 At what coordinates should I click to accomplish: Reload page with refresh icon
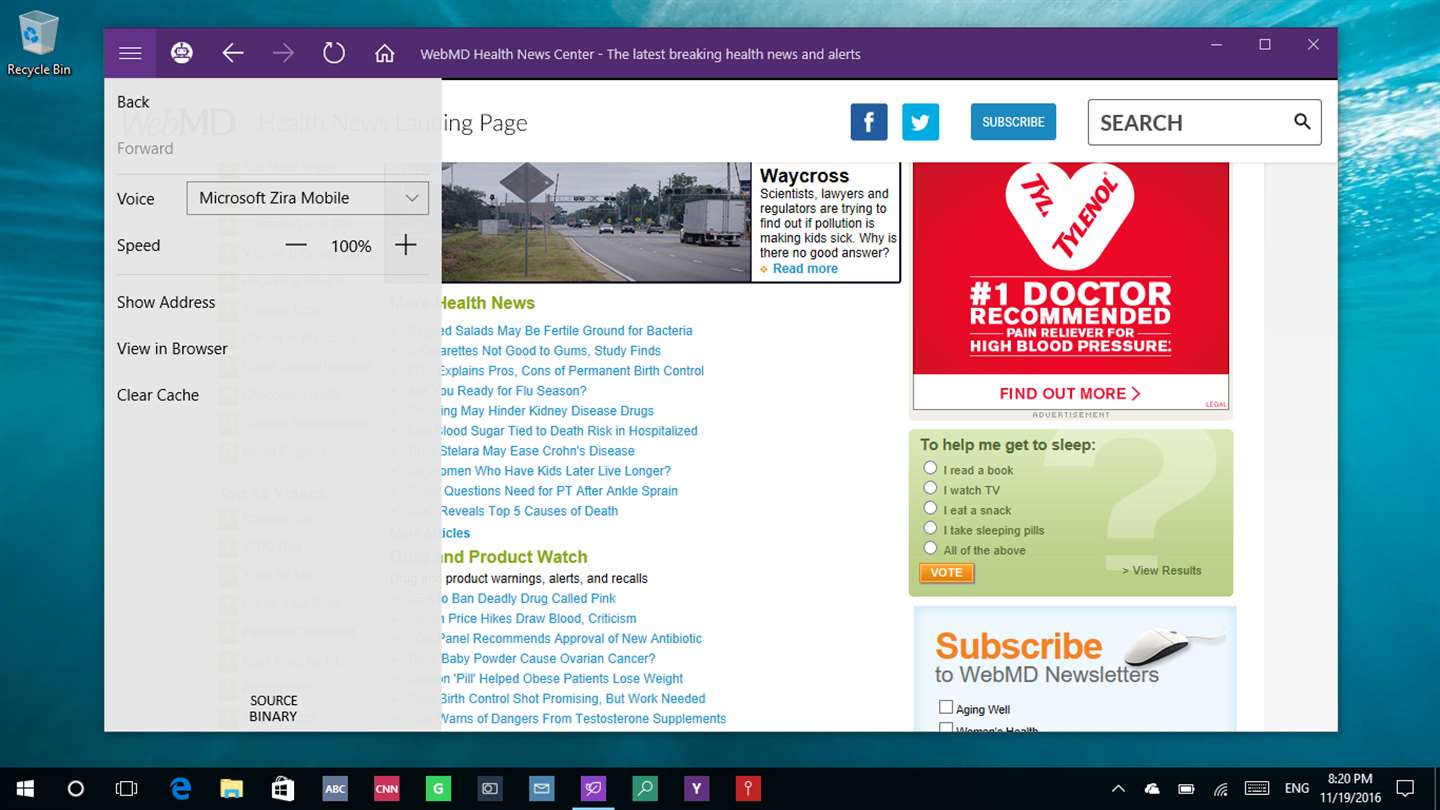click(x=334, y=53)
